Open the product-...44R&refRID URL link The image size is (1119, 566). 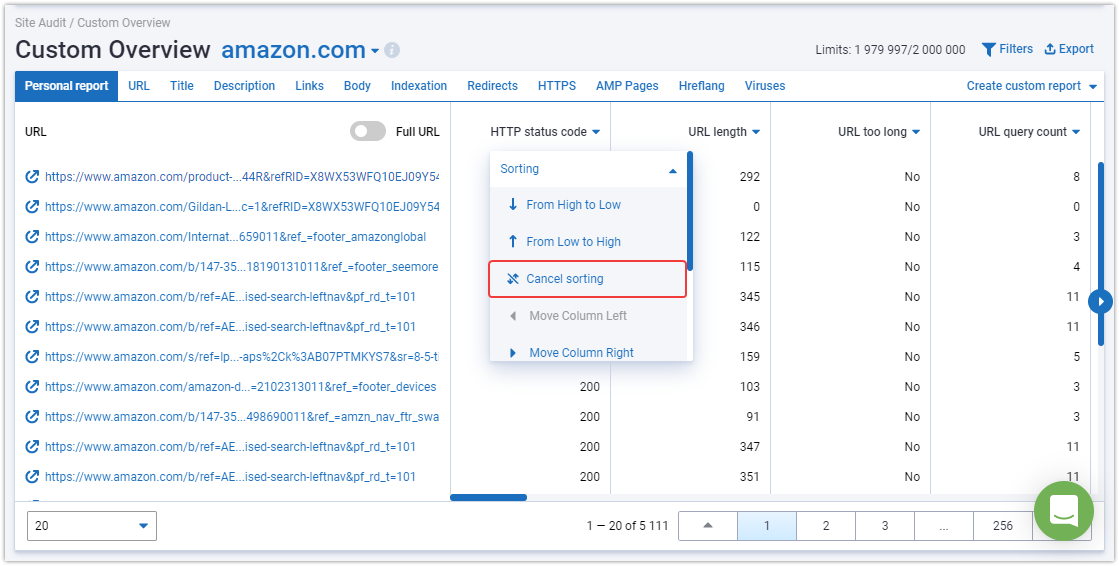tap(242, 177)
